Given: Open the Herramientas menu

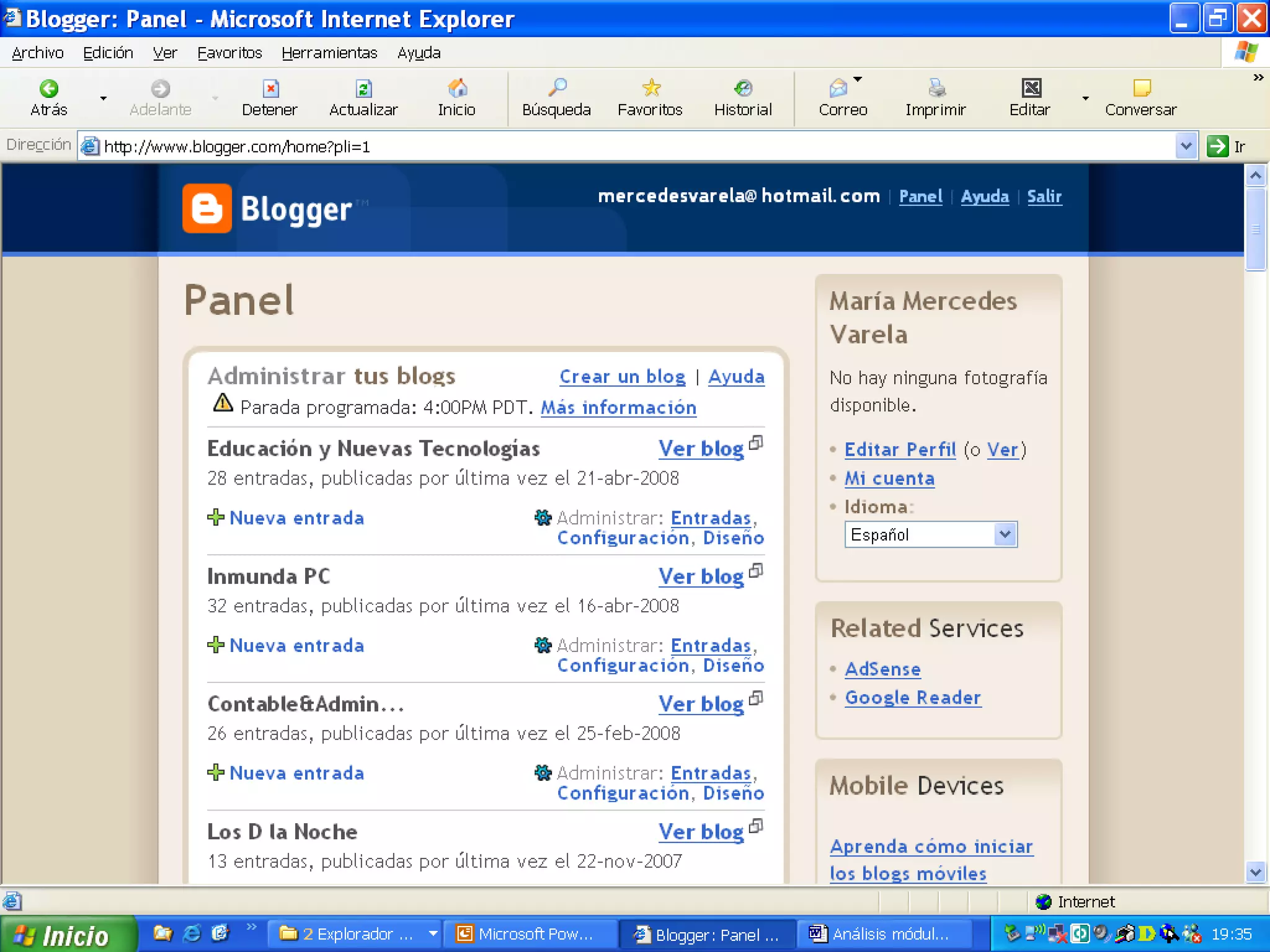Looking at the screenshot, I should (329, 53).
